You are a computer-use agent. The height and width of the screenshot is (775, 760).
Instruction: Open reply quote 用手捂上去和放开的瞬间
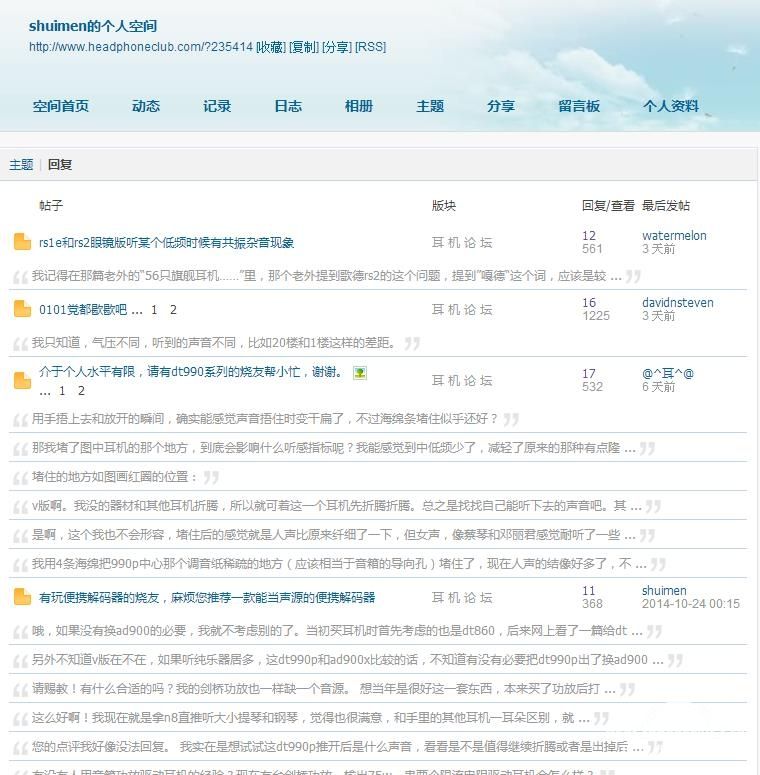click(264, 419)
